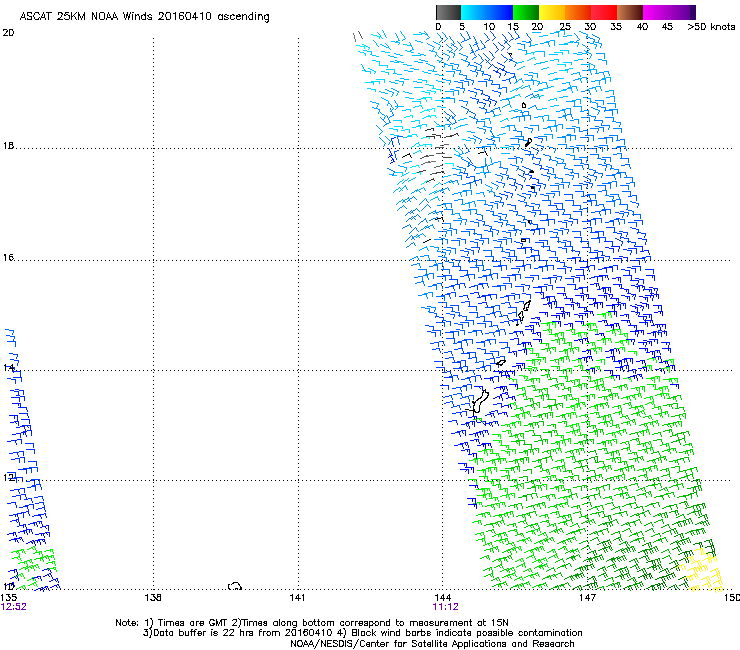Click the cyan 5-10 knots color segment

474,12
